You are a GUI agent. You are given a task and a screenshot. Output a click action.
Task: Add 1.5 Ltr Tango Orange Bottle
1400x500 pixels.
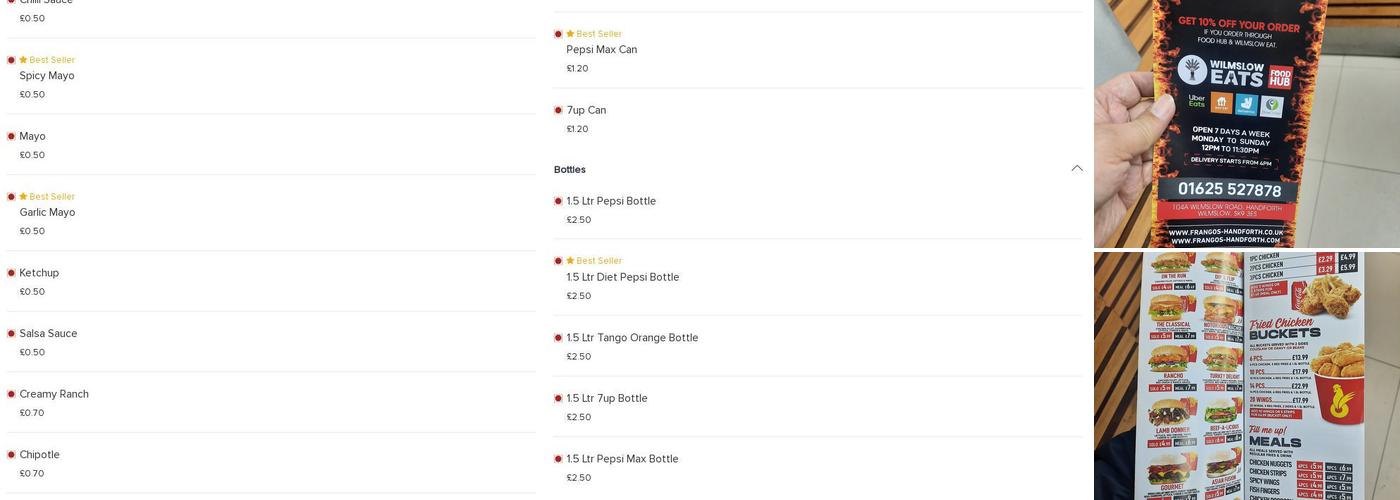click(x=632, y=338)
